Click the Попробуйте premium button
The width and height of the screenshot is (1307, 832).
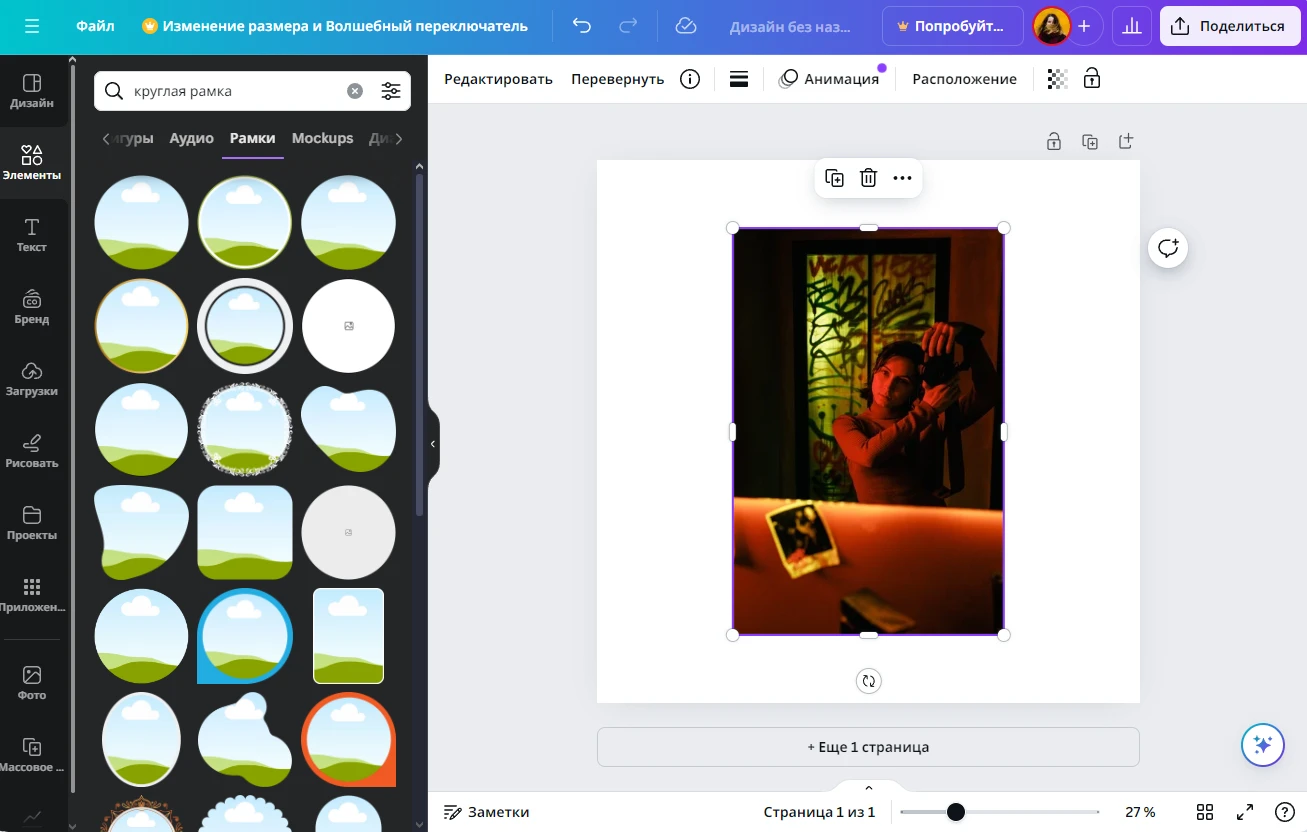(x=952, y=26)
